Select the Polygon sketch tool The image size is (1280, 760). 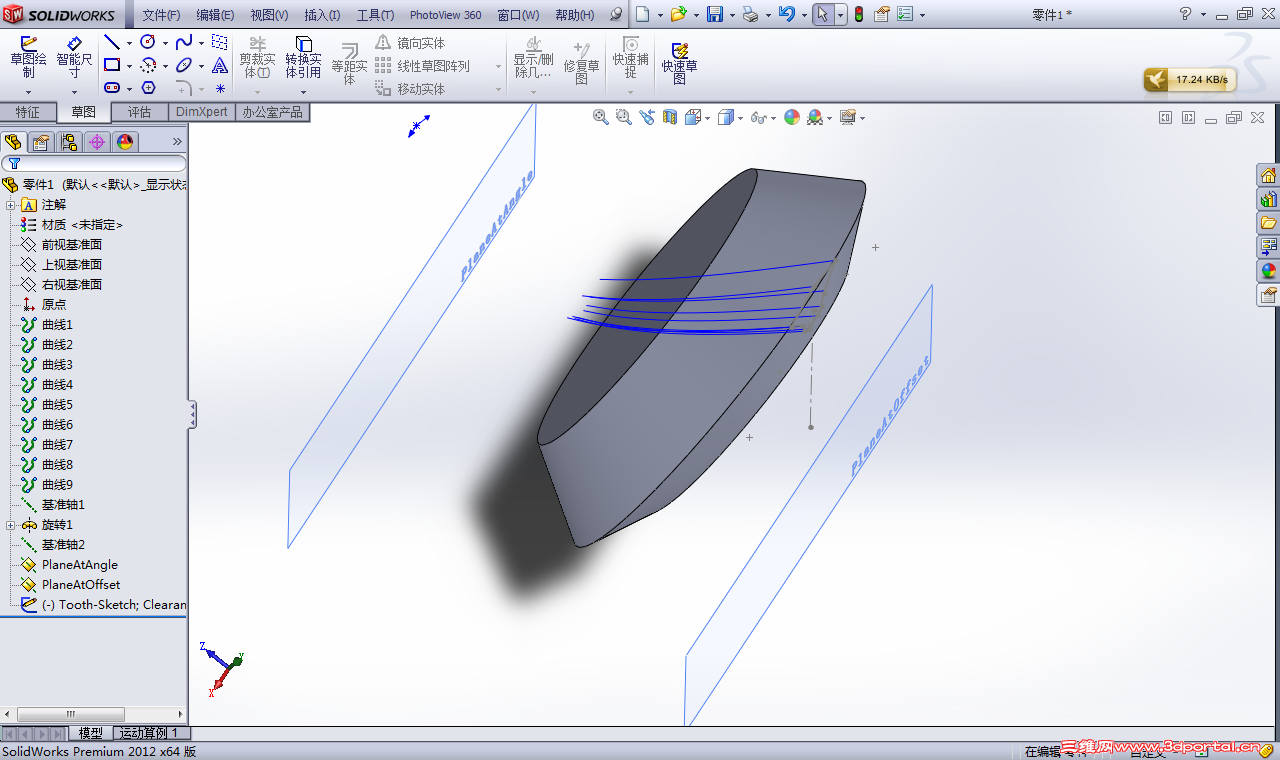tap(148, 88)
